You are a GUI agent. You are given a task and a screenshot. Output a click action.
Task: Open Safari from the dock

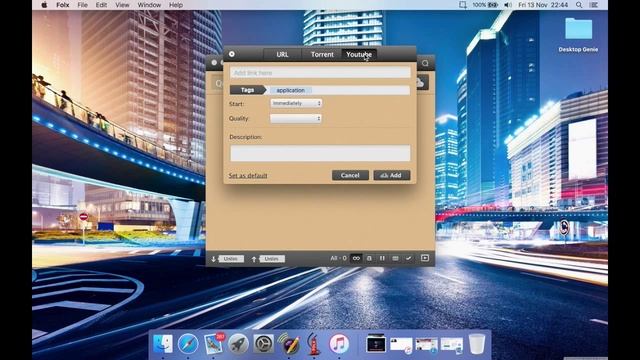188,344
